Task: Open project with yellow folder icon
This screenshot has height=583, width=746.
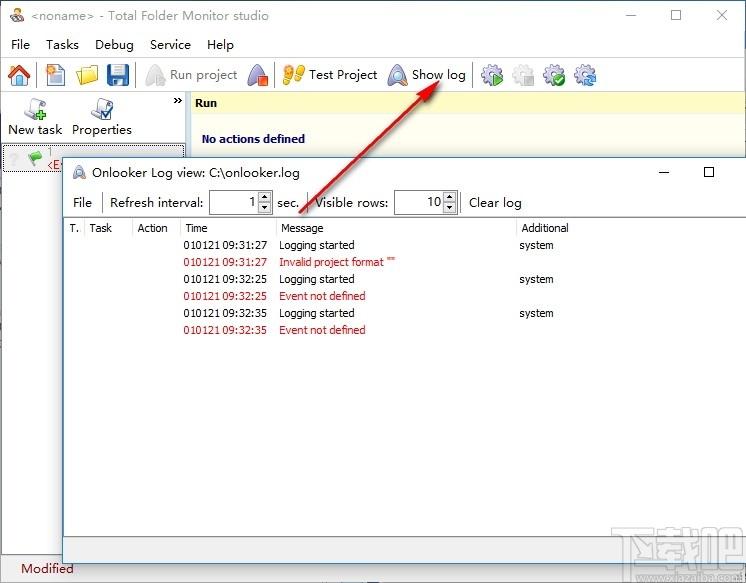Action: (87, 75)
